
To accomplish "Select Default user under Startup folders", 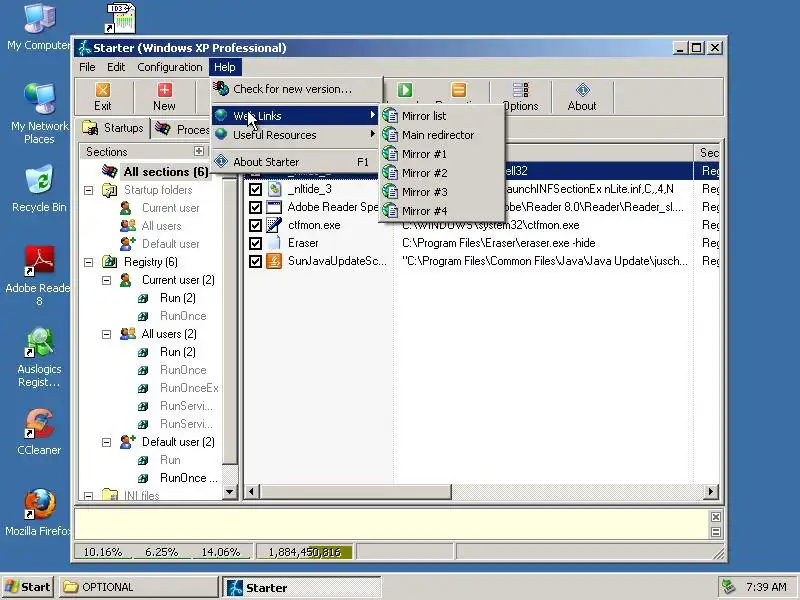I will (x=170, y=244).
